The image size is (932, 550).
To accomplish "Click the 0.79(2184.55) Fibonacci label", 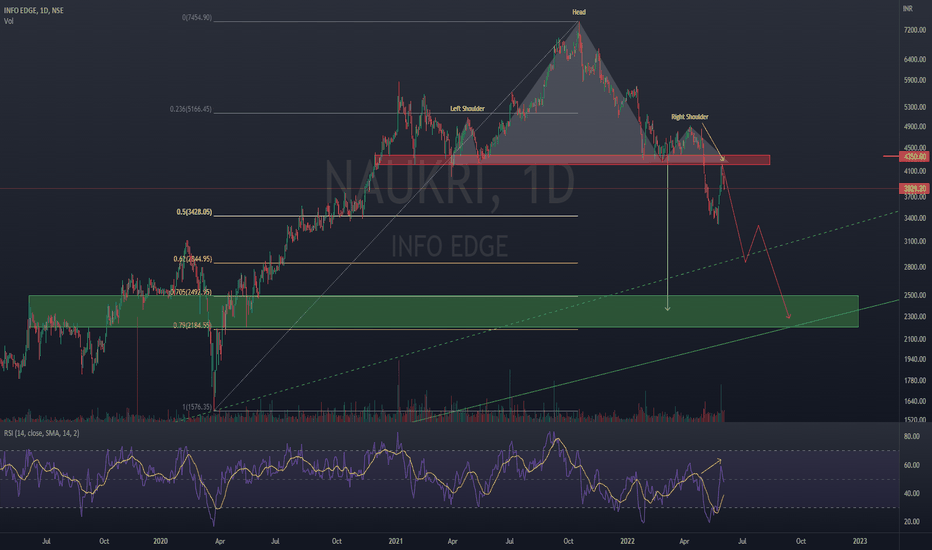I will pos(192,325).
